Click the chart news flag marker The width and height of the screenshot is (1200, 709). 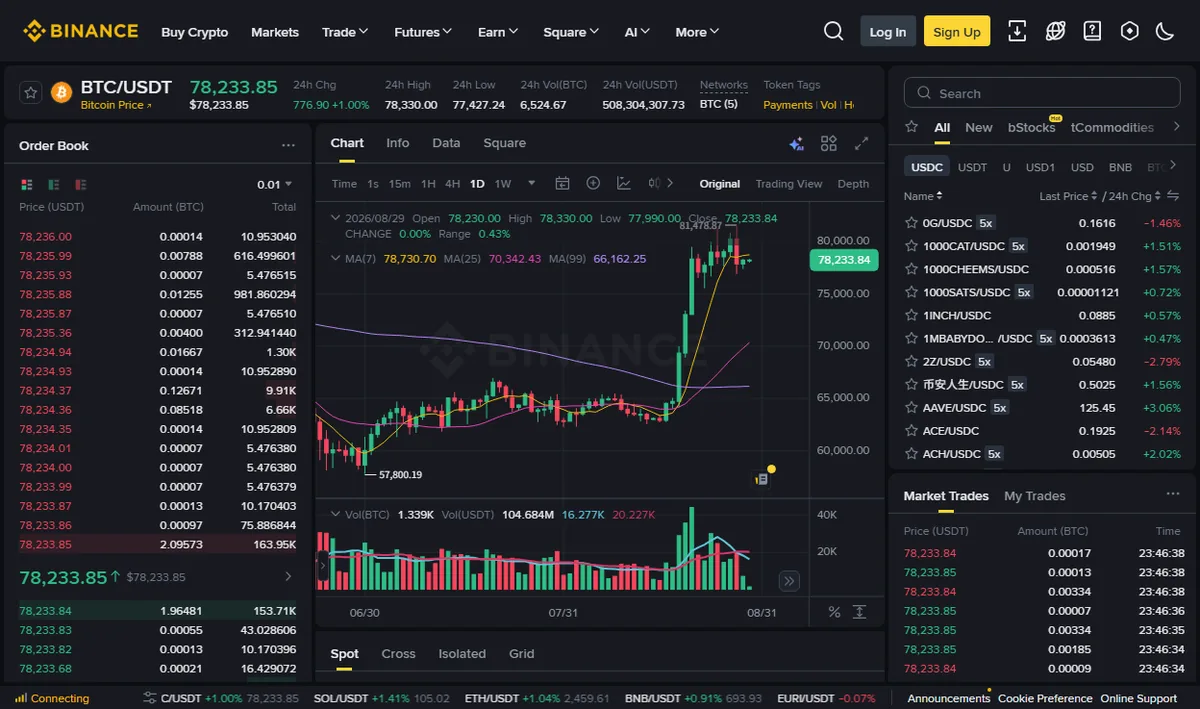pyautogui.click(x=761, y=479)
